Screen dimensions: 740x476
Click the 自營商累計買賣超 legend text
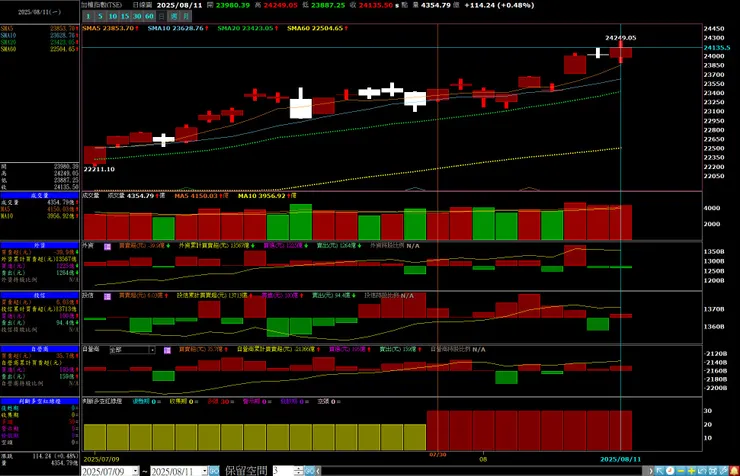[278, 350]
